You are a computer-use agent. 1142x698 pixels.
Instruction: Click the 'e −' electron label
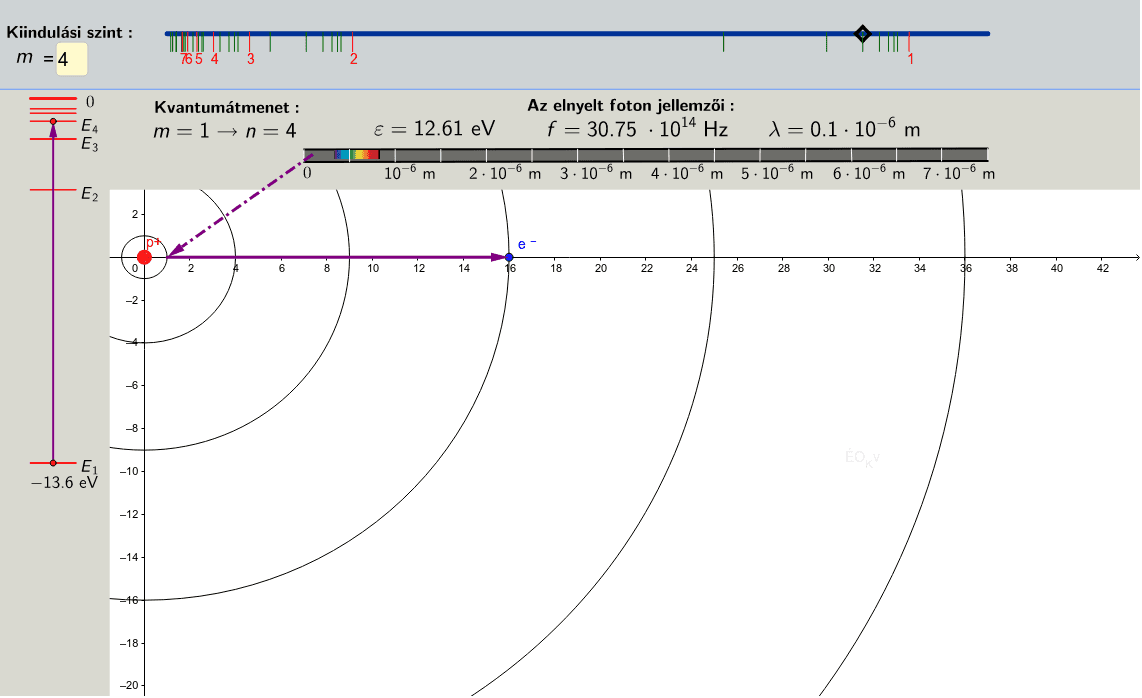[527, 244]
